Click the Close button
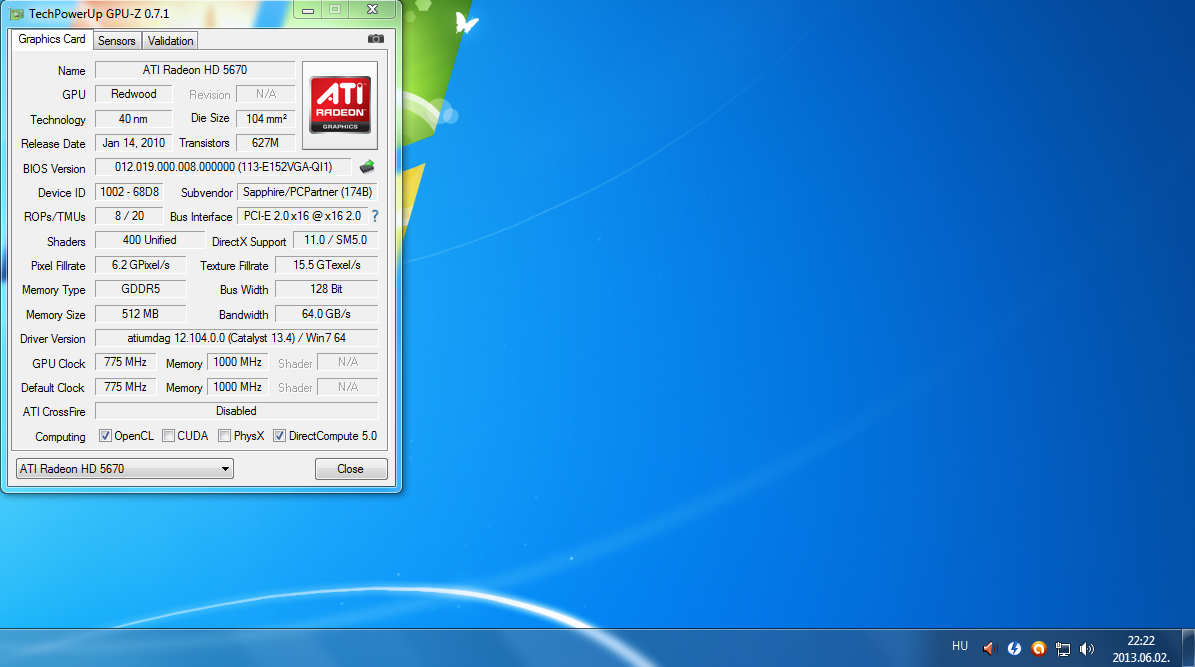Screen dimensions: 1195x667 351,469
